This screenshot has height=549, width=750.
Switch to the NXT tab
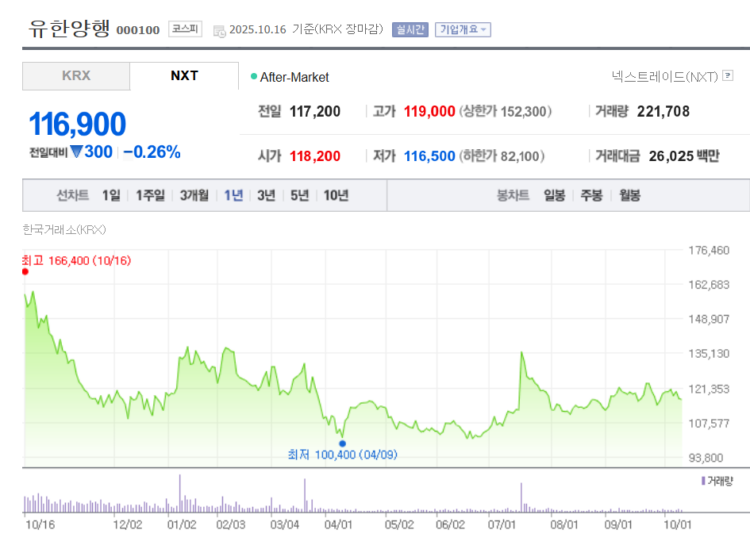pos(184,76)
